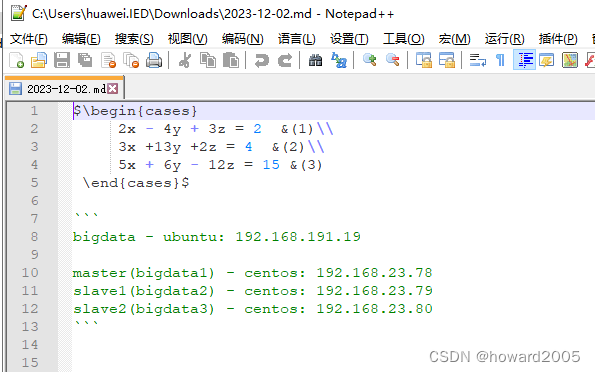The image size is (595, 372).
Task: Click the Save All toolbar icon
Action: (85, 60)
